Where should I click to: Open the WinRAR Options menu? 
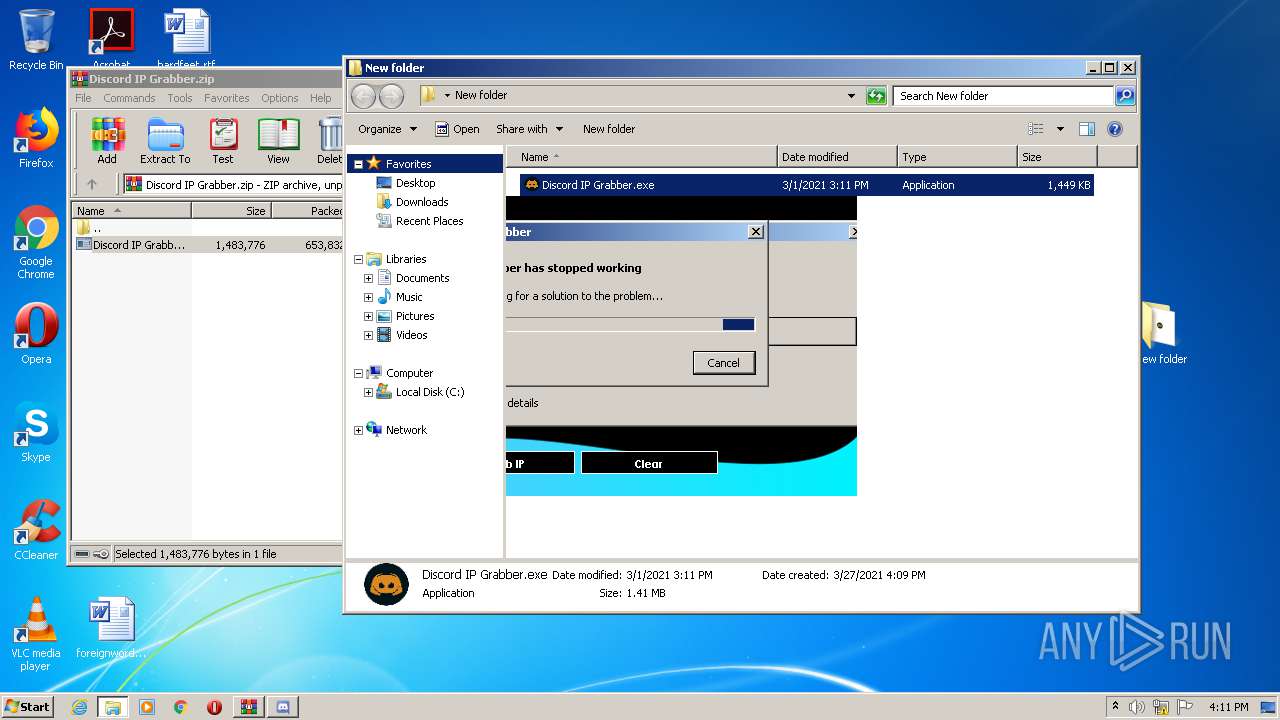280,98
